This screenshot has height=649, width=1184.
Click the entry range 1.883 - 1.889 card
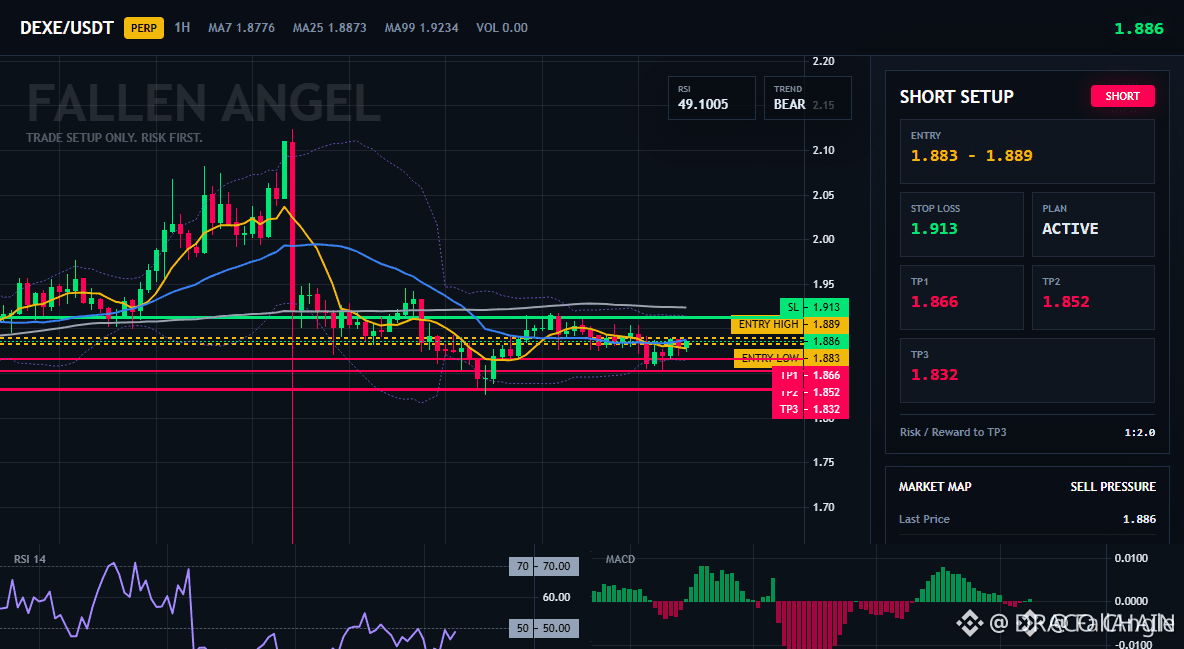[1027, 151]
